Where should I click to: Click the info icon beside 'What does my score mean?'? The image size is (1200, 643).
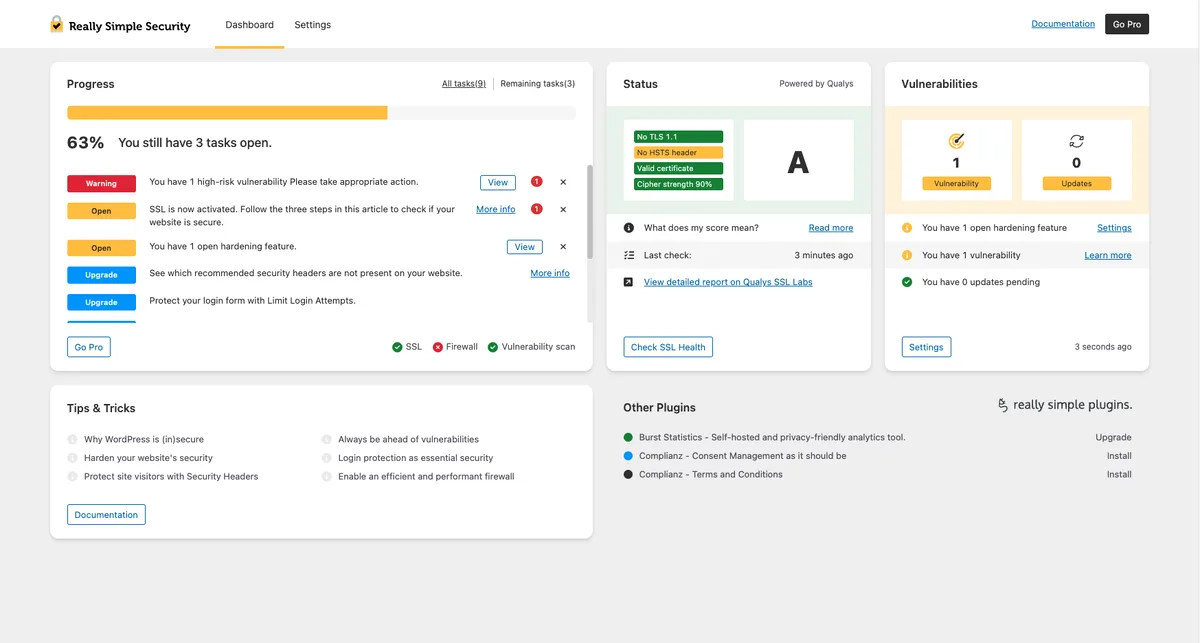628,228
